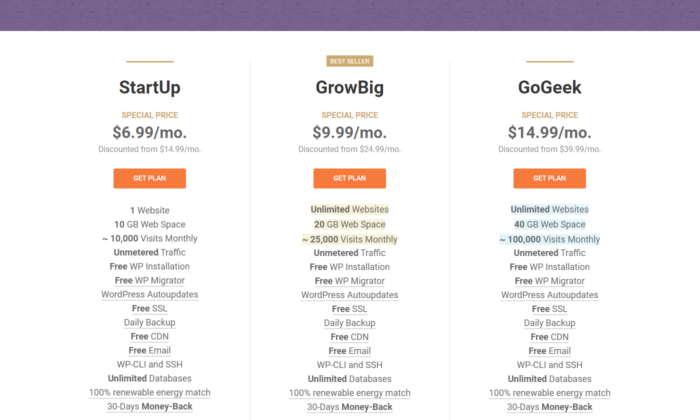
Task: Click GrowBig's $9.99/mo. price
Action: pos(350,132)
